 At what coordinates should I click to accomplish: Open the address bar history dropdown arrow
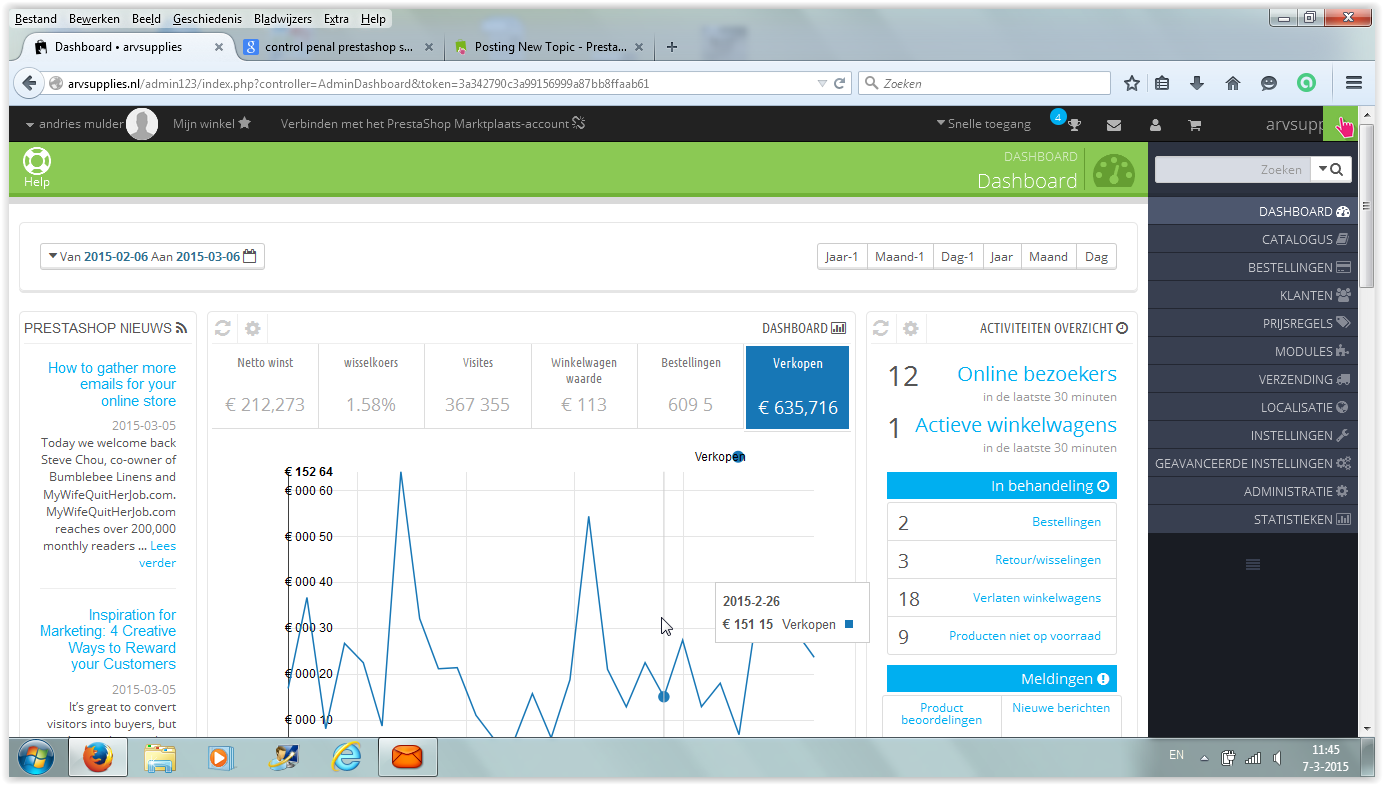[x=822, y=84]
